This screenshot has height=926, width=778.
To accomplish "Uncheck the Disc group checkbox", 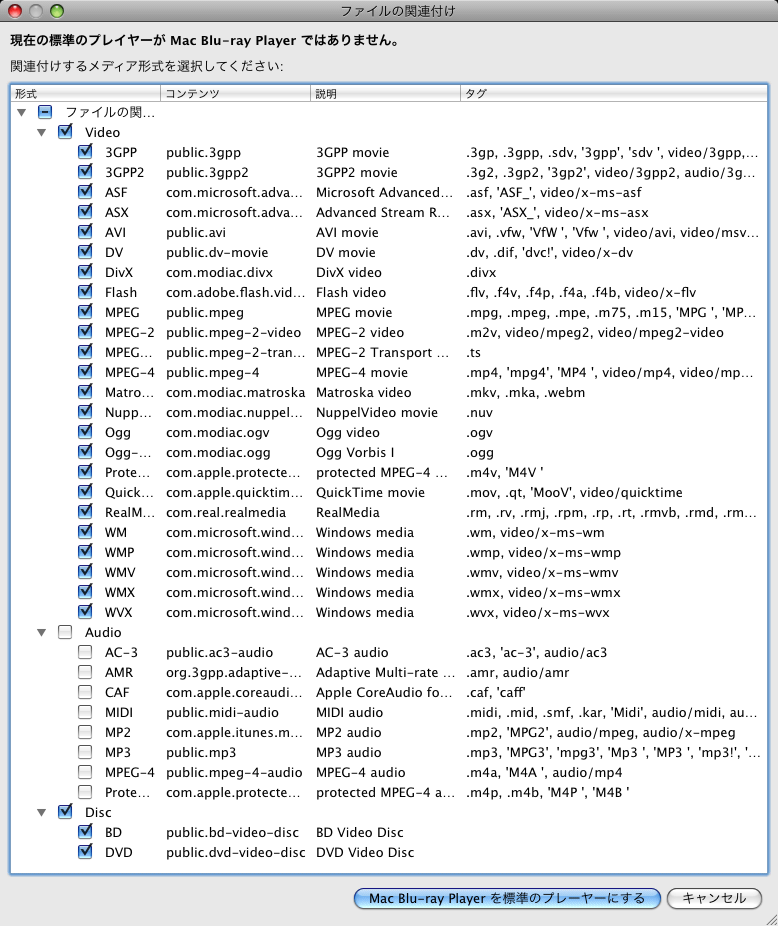I will [65, 811].
